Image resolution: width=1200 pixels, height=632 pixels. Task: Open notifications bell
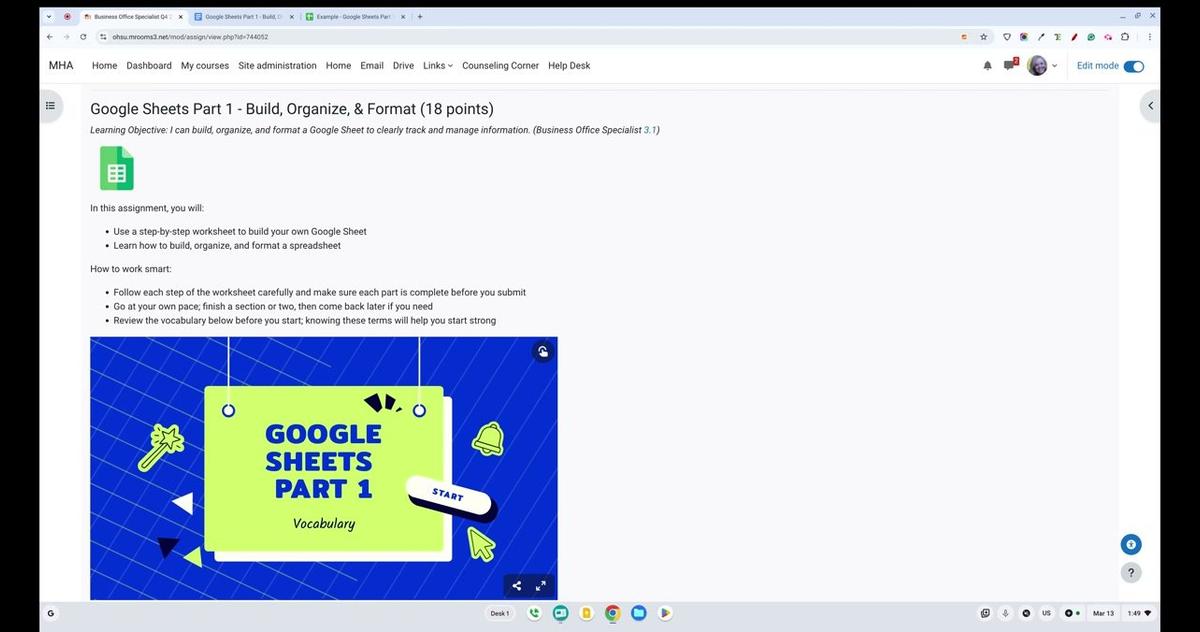point(987,65)
